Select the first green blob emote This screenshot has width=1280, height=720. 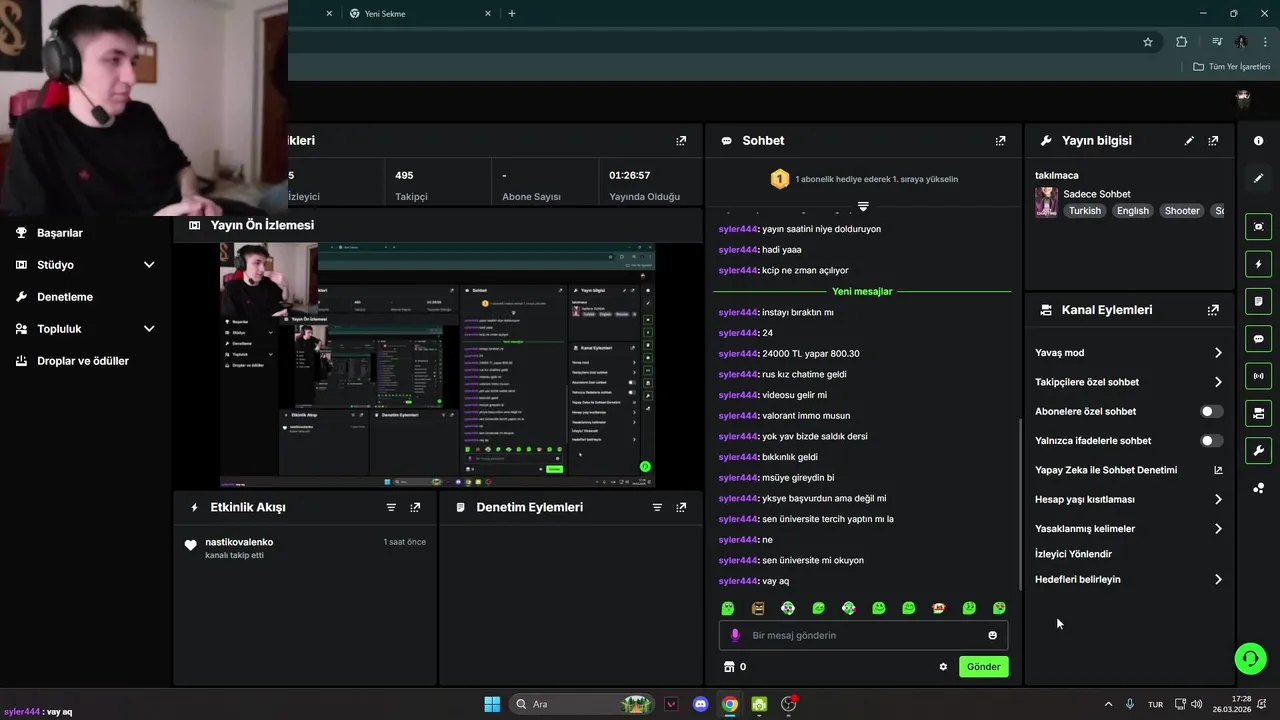(728, 608)
